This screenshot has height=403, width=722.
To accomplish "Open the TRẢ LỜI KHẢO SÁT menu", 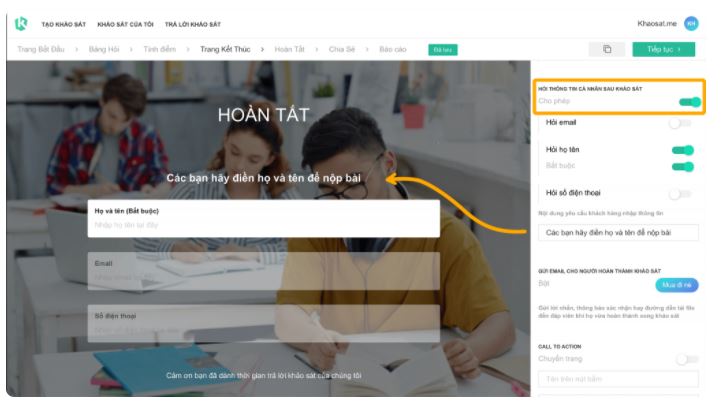I will [192, 24].
